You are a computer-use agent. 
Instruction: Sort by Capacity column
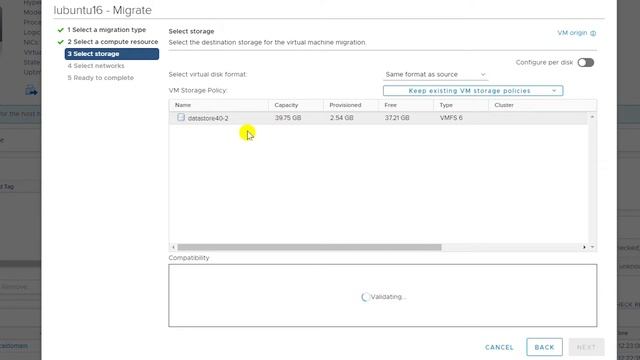pyautogui.click(x=286, y=105)
